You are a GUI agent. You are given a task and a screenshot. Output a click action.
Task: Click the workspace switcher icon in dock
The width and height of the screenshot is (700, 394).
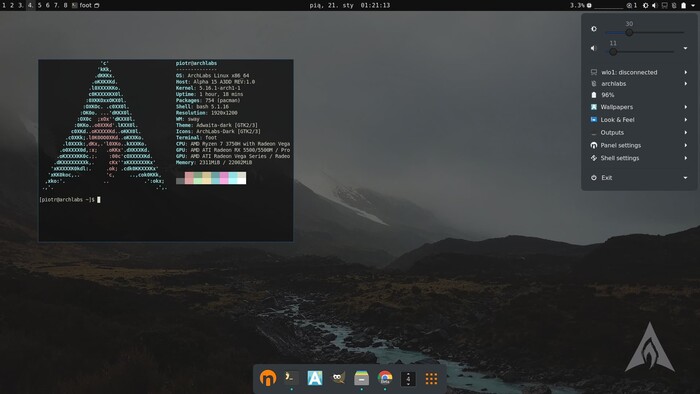coord(408,378)
